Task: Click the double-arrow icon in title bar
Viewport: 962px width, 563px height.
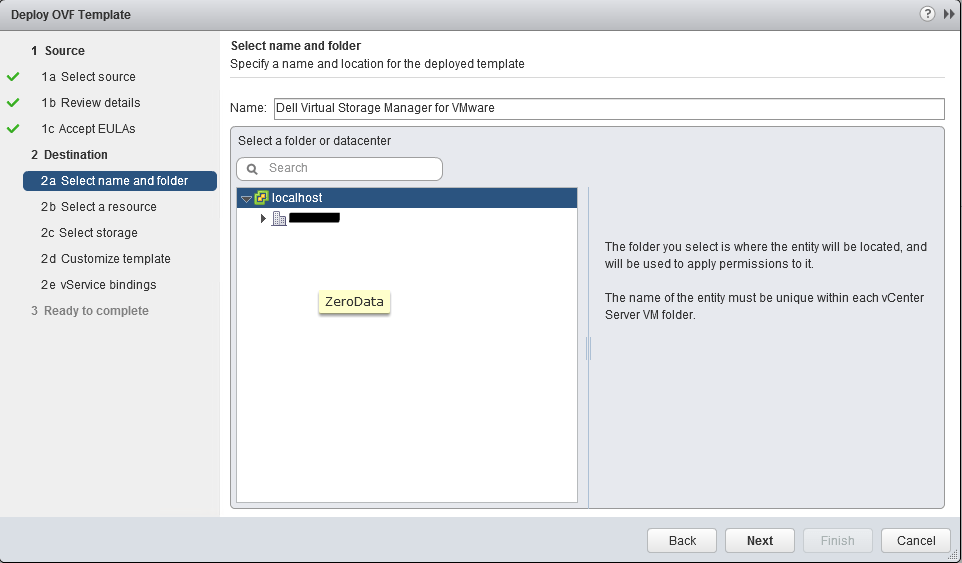Action: (x=949, y=14)
